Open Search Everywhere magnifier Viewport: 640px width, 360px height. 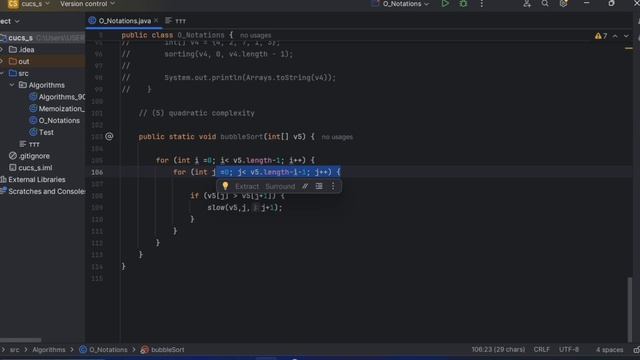click(x=545, y=4)
